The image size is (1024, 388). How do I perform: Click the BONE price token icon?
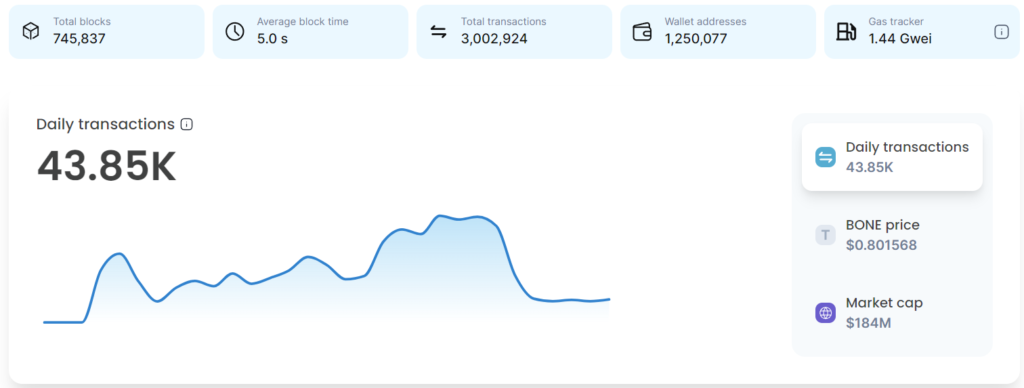tap(825, 235)
